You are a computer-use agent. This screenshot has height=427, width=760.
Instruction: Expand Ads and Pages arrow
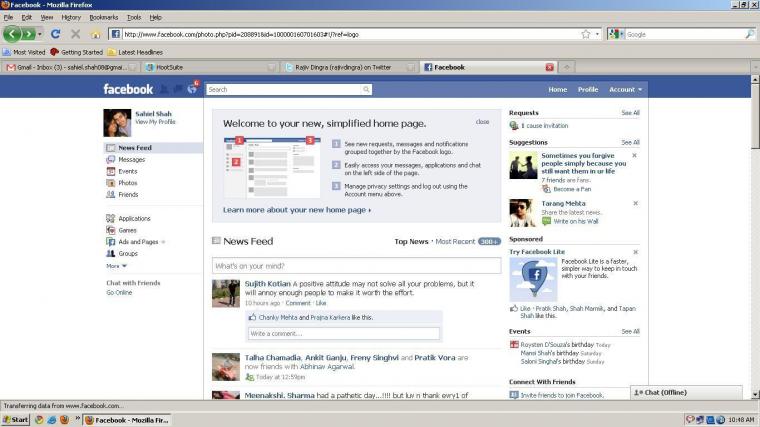pos(163,242)
